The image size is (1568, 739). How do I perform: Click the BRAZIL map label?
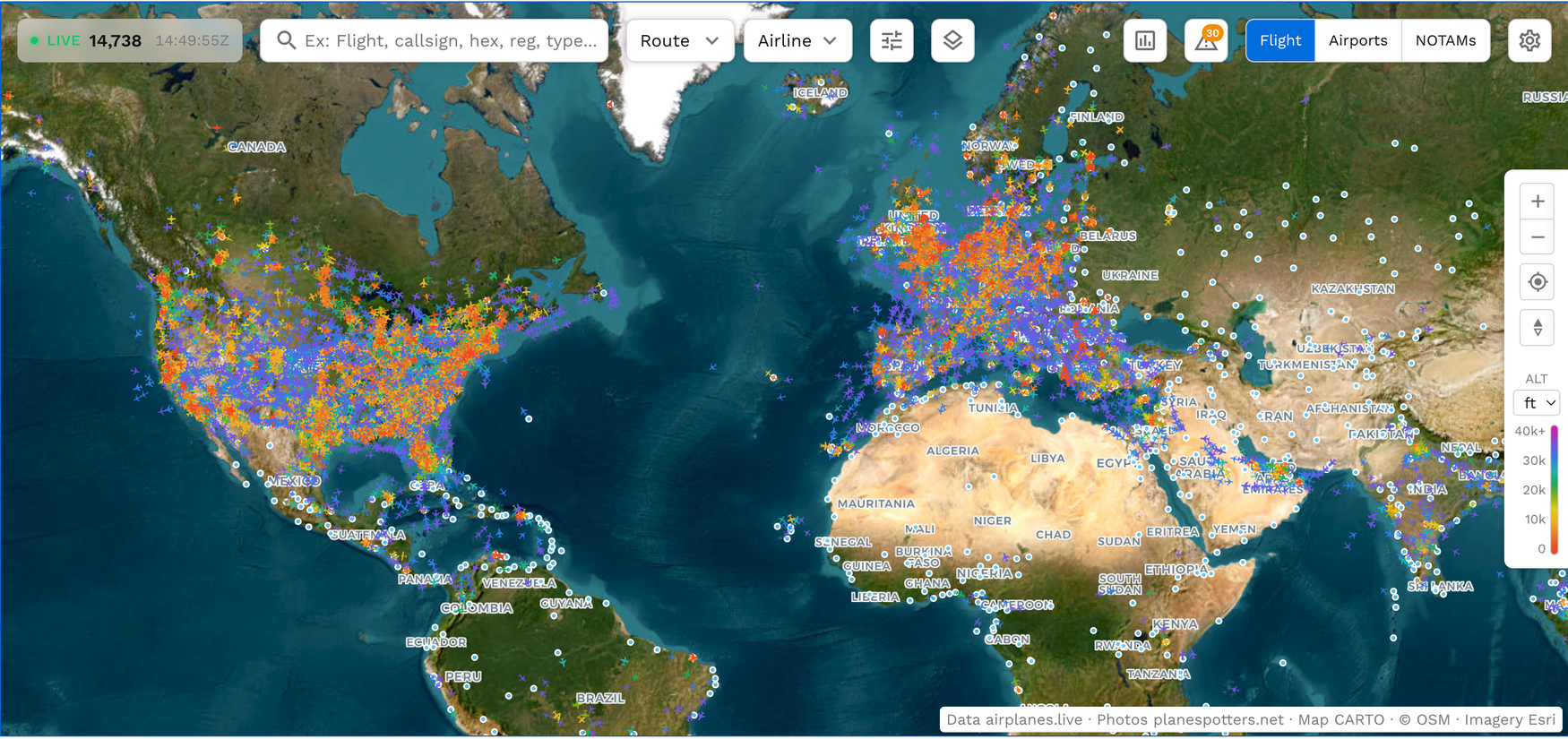point(599,698)
